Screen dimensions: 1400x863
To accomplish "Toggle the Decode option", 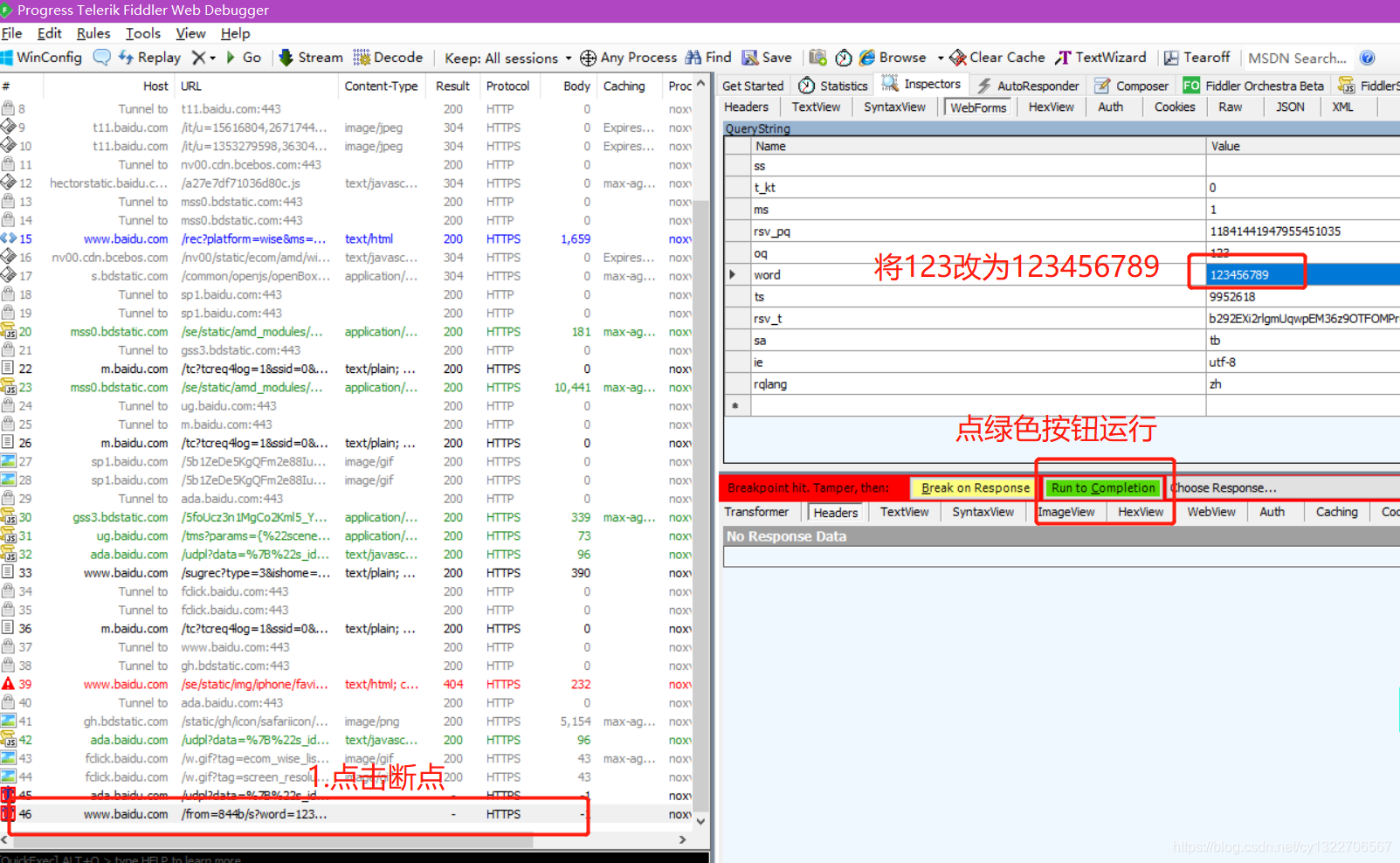I will tap(388, 58).
